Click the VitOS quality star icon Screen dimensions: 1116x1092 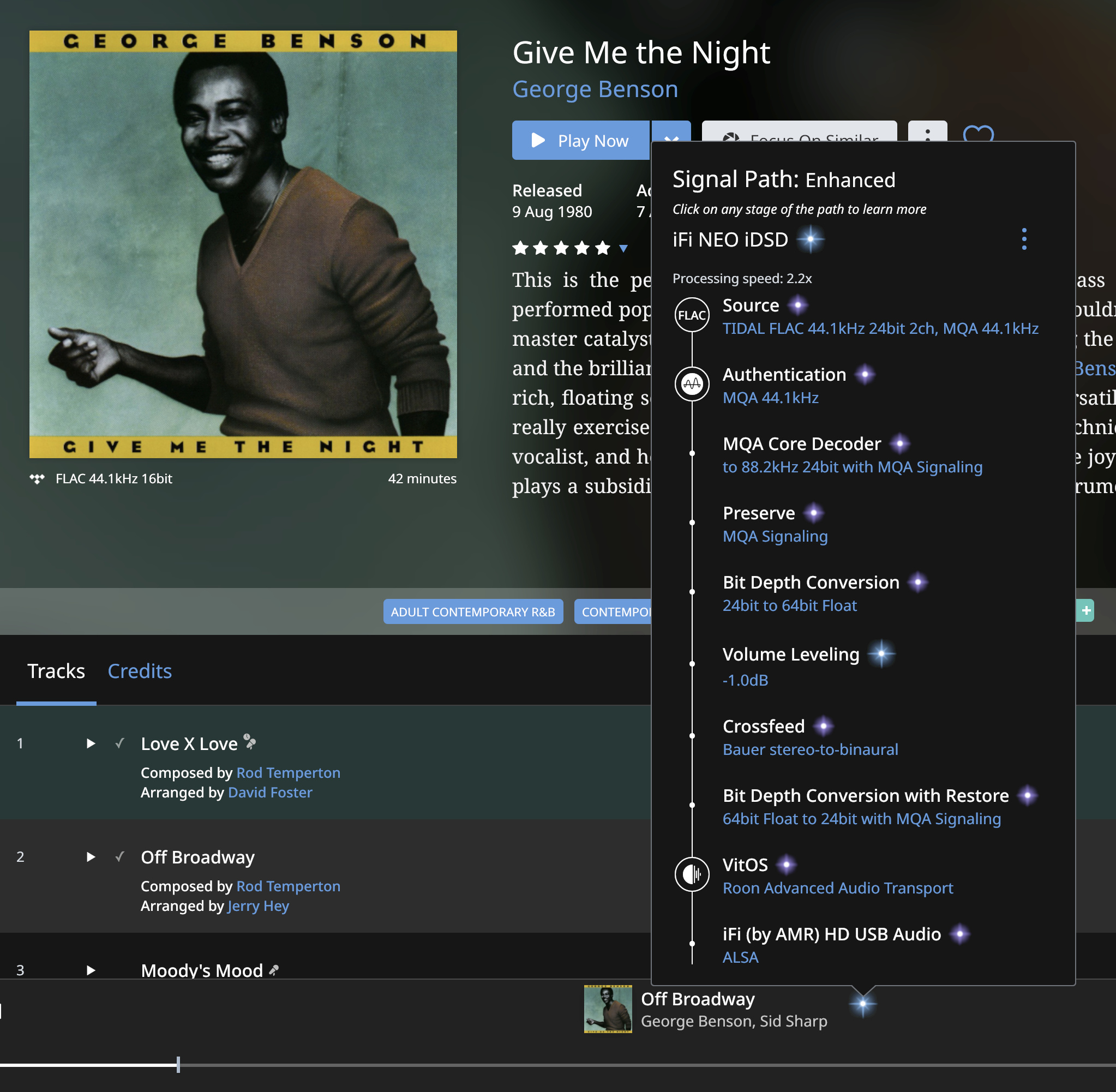pyautogui.click(x=786, y=865)
